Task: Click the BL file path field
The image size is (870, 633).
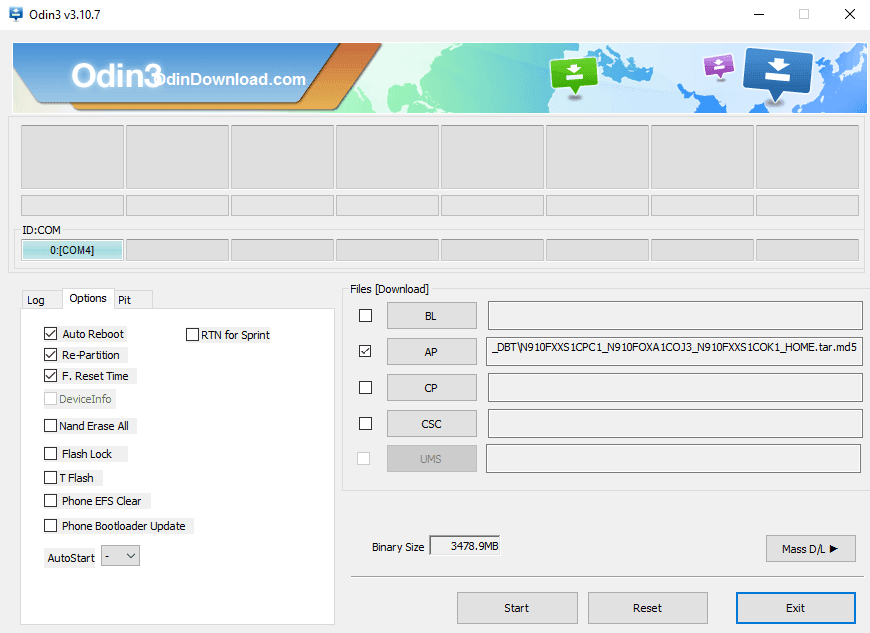Action: point(675,316)
